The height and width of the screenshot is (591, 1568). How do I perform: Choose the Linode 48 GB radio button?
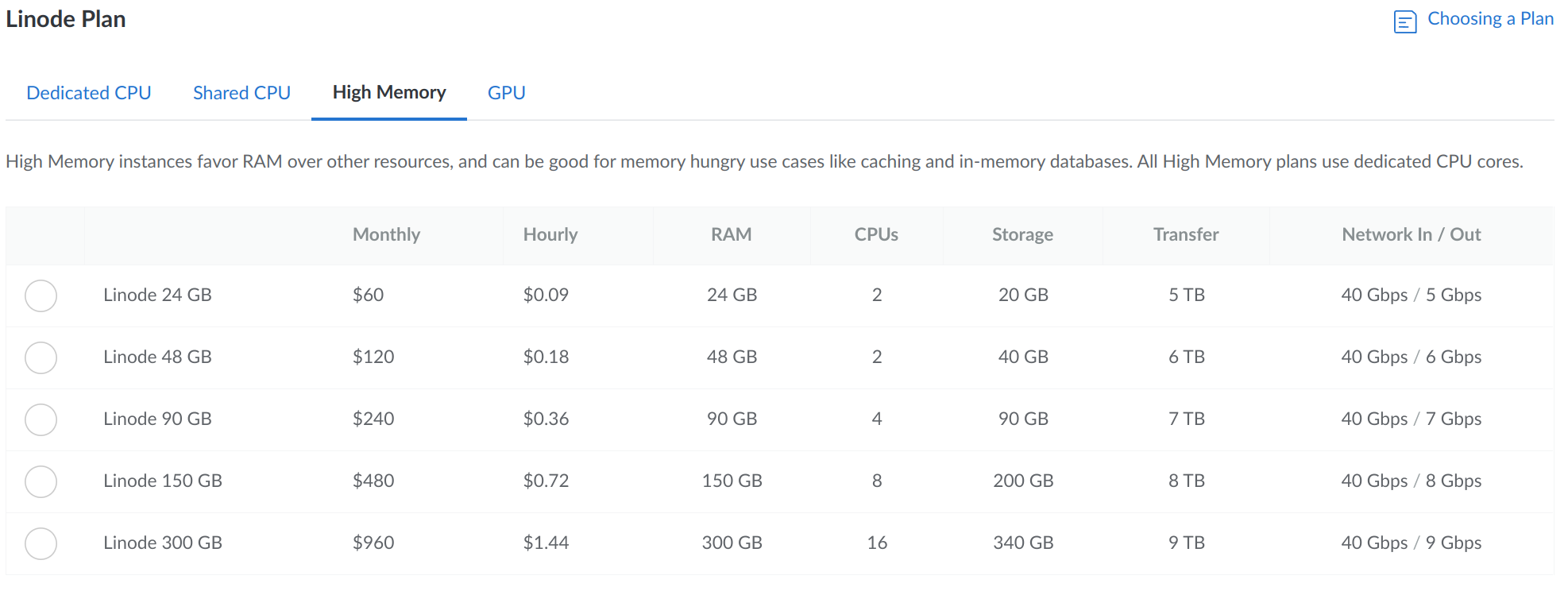point(41,357)
